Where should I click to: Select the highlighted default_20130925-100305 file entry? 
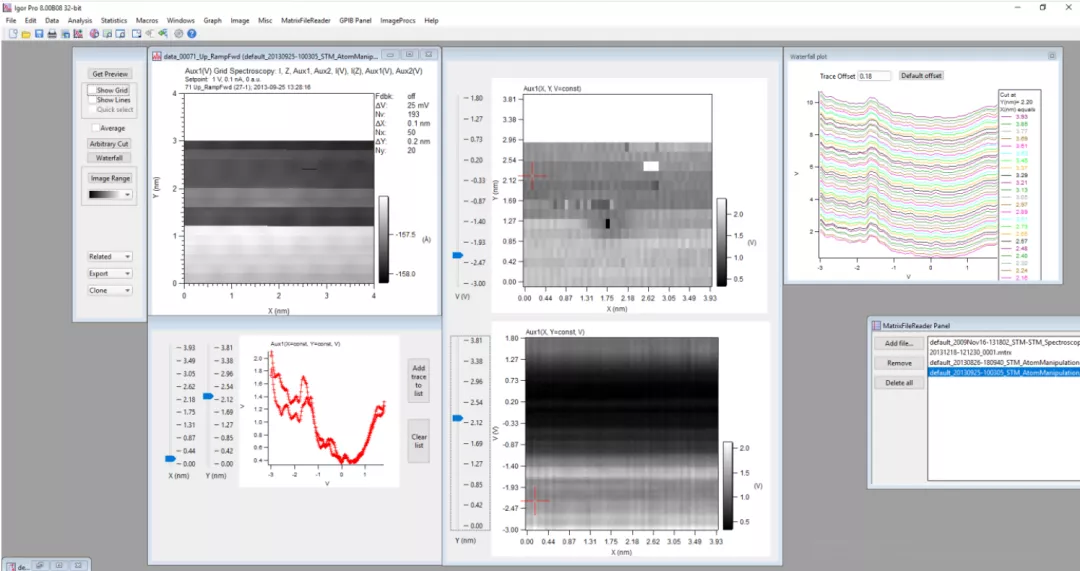[x=1004, y=373]
